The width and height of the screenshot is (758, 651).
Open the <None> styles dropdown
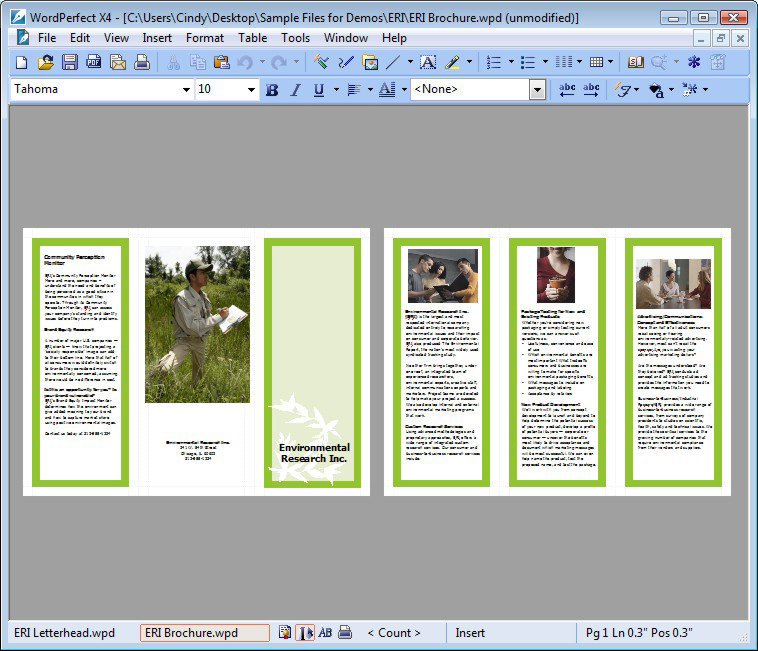tap(537, 90)
